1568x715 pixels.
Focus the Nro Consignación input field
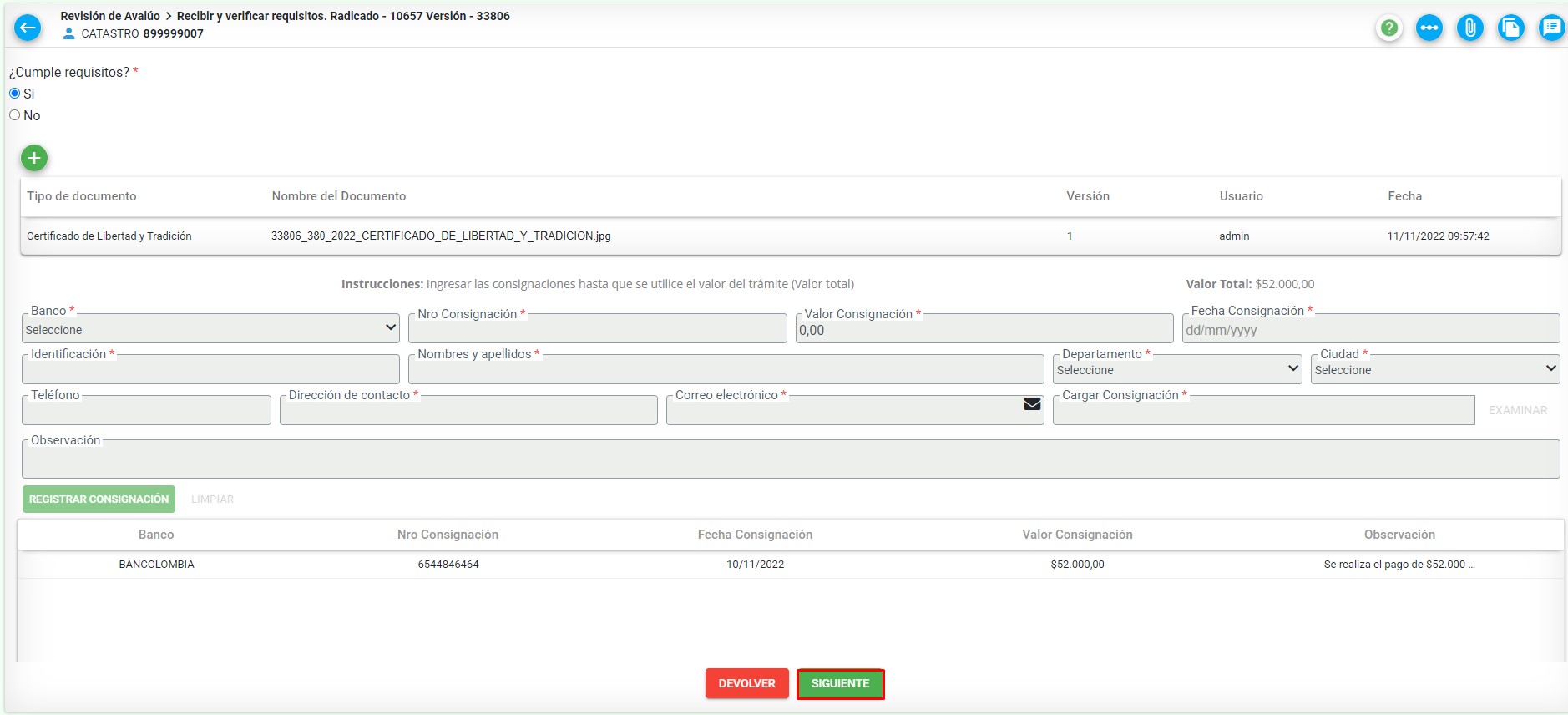(x=597, y=331)
